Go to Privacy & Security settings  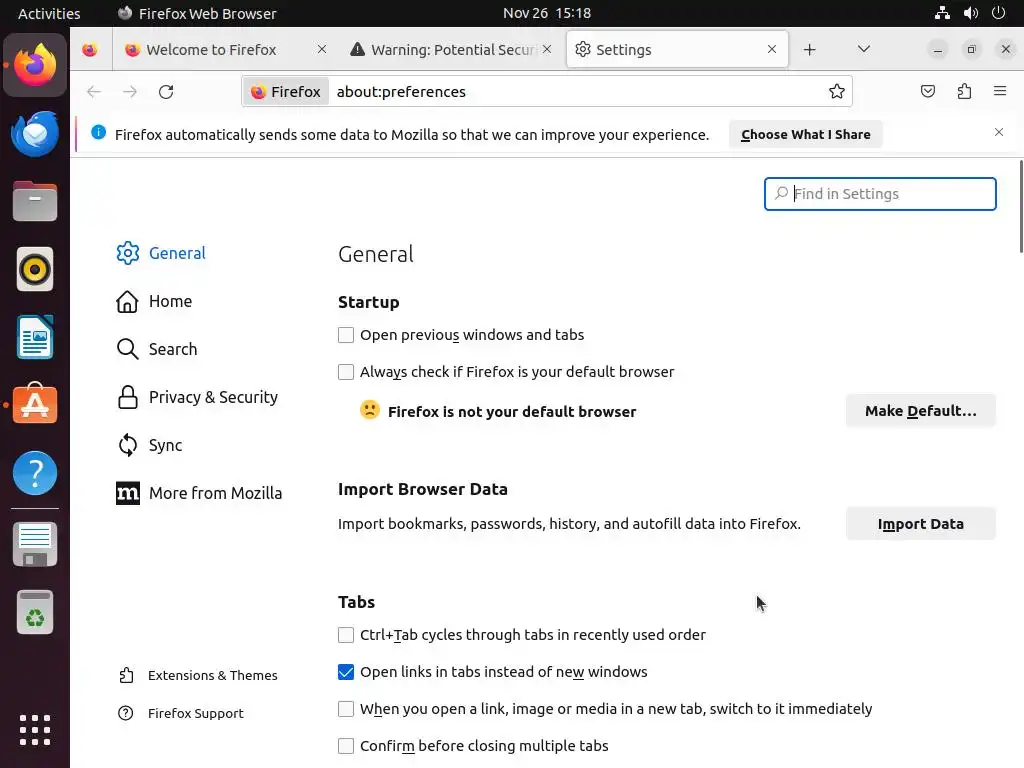pos(213,397)
